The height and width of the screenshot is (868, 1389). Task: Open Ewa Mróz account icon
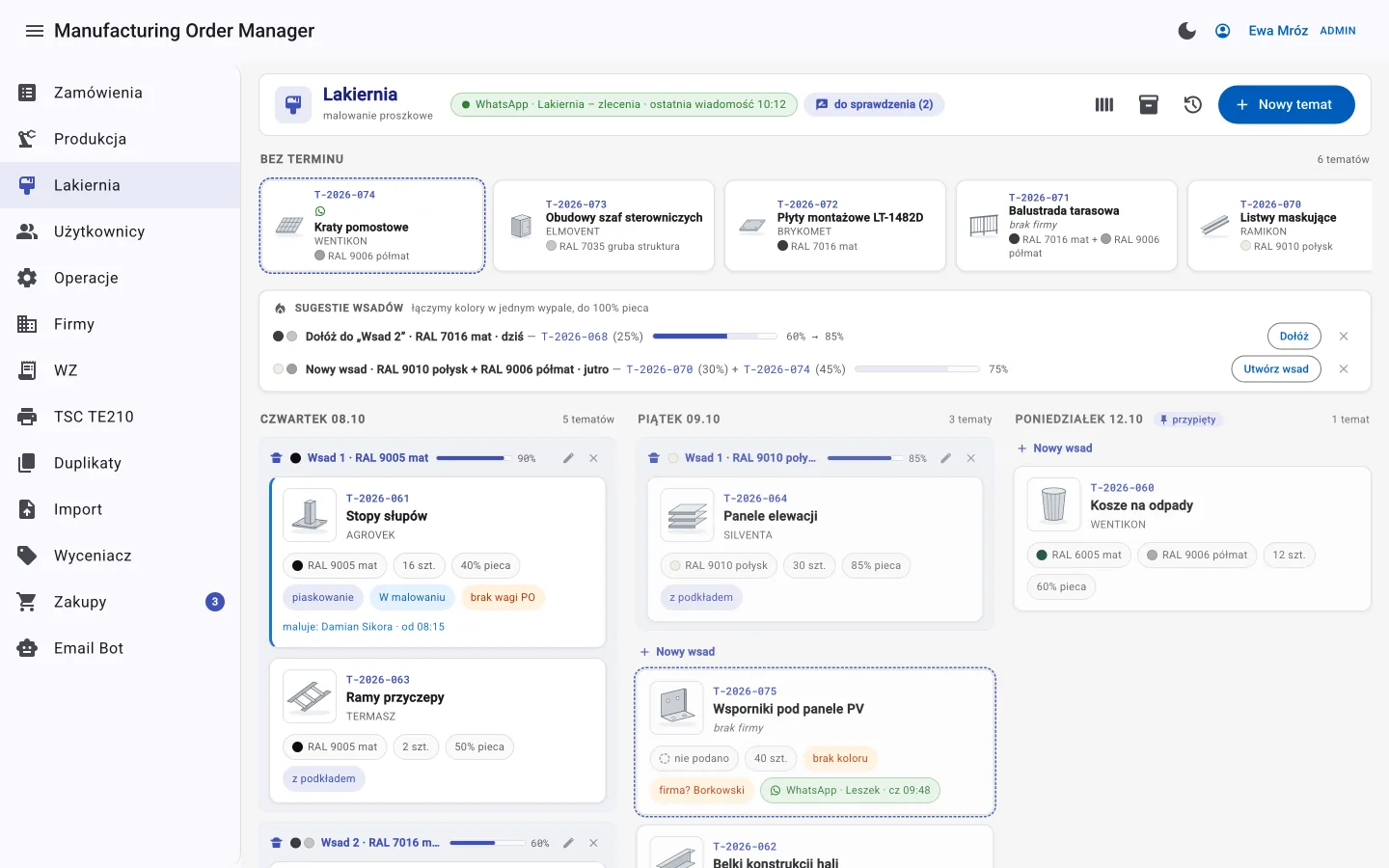[1222, 31]
